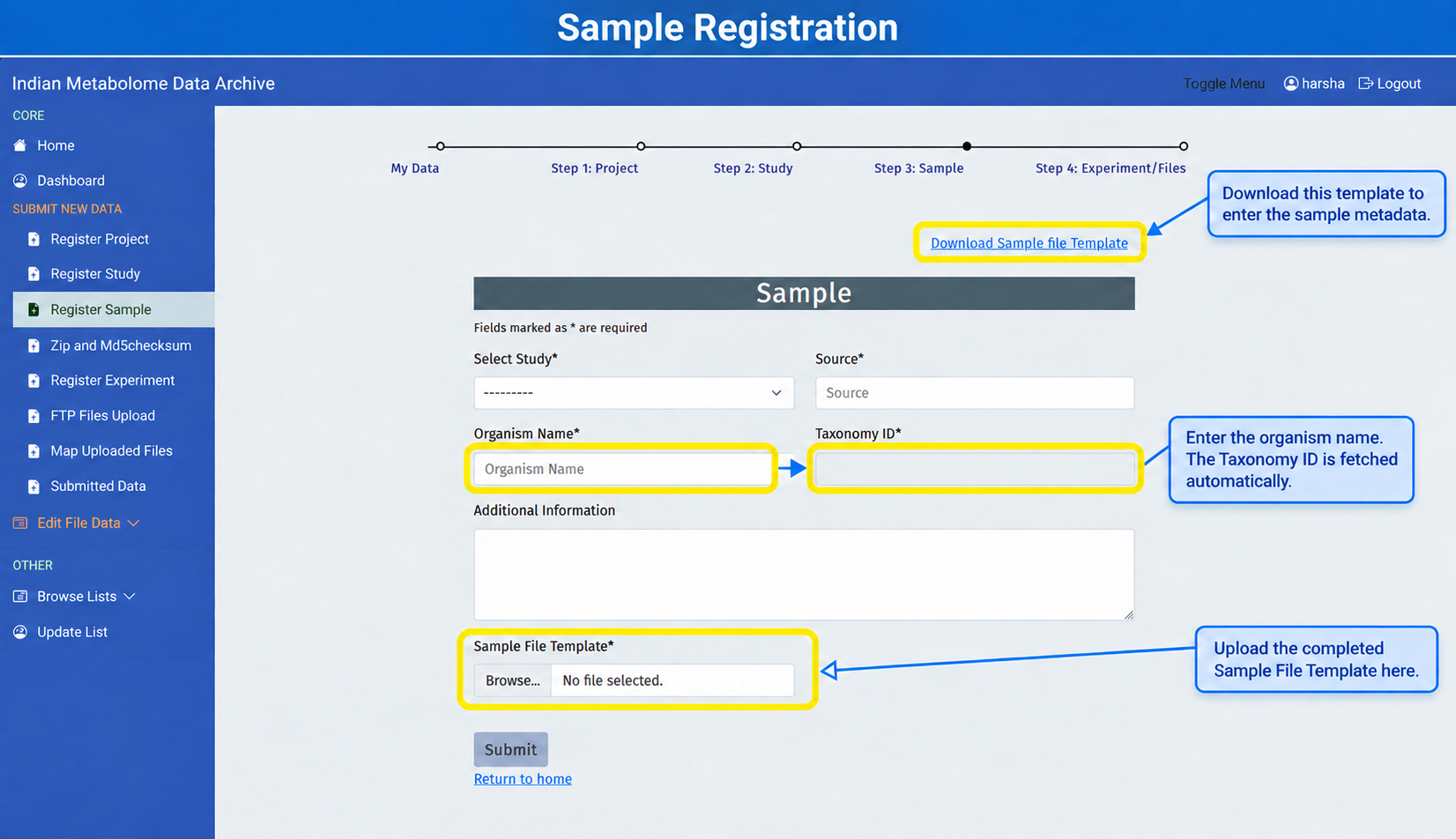
Task: Click Toggle Menu in header
Action: (1223, 84)
